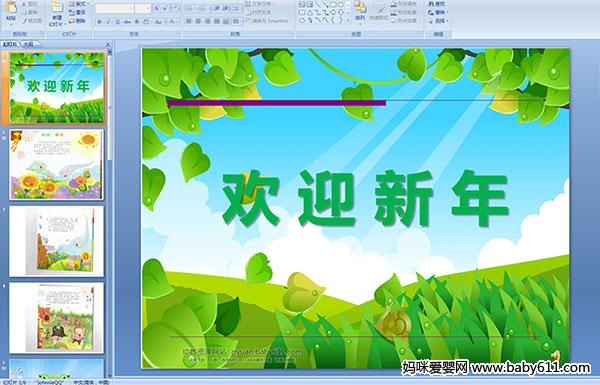The width and height of the screenshot is (600, 385).
Task: Toggle Bold formatting
Action: coord(99,22)
